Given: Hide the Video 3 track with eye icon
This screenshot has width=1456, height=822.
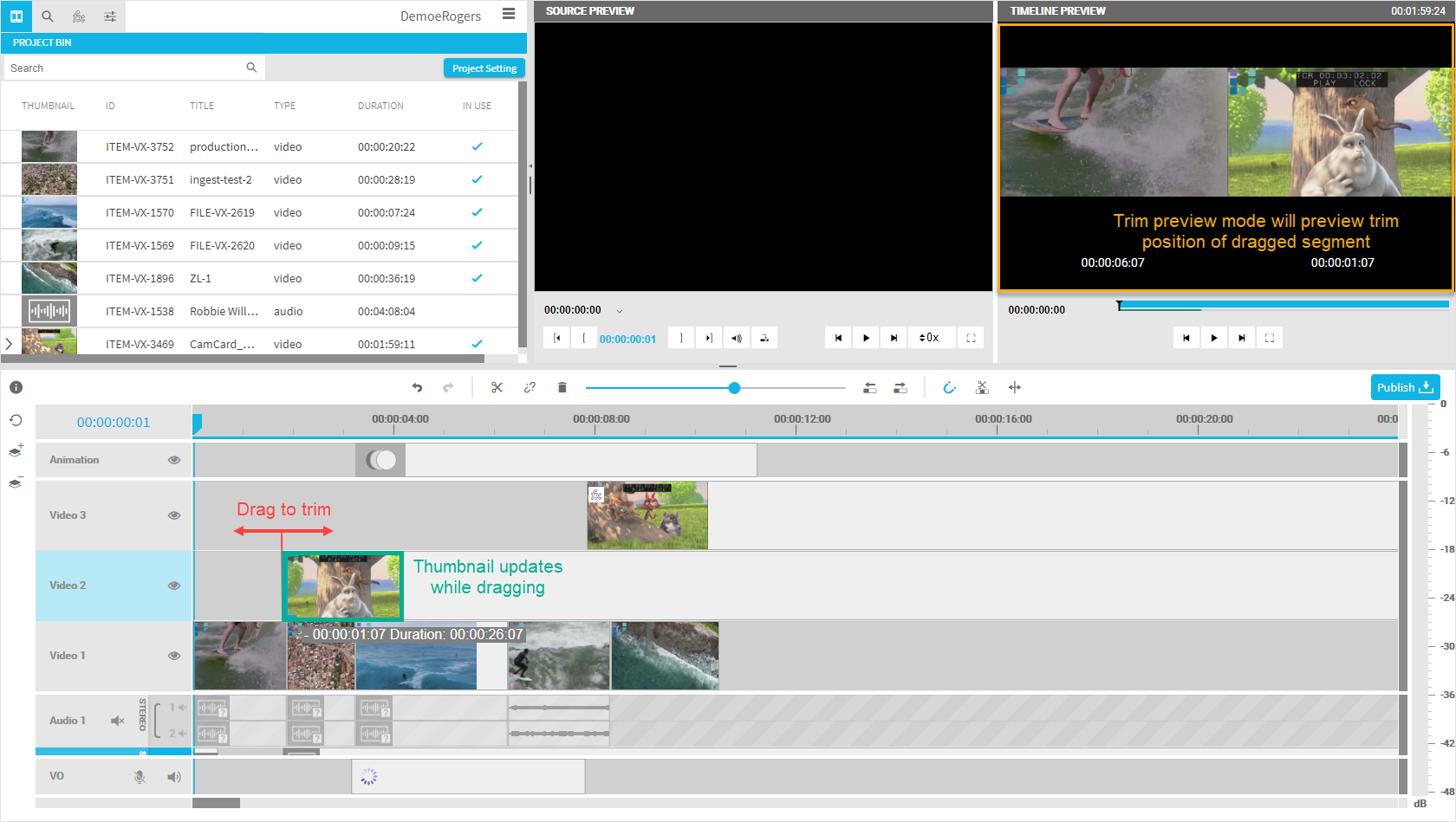Looking at the screenshot, I should [174, 515].
